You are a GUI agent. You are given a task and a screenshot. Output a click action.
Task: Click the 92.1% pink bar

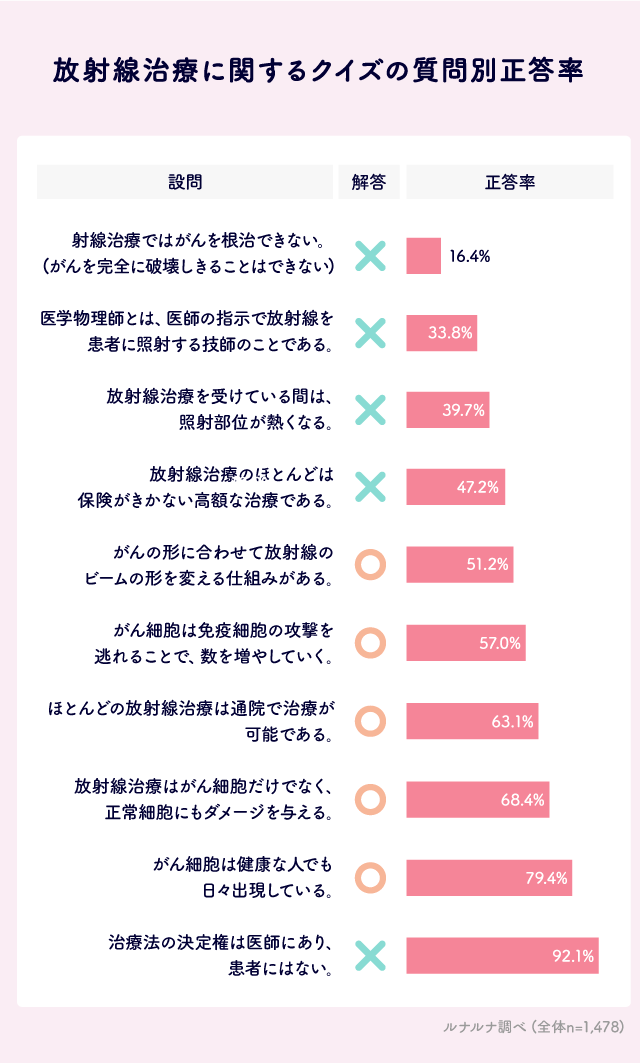point(502,955)
